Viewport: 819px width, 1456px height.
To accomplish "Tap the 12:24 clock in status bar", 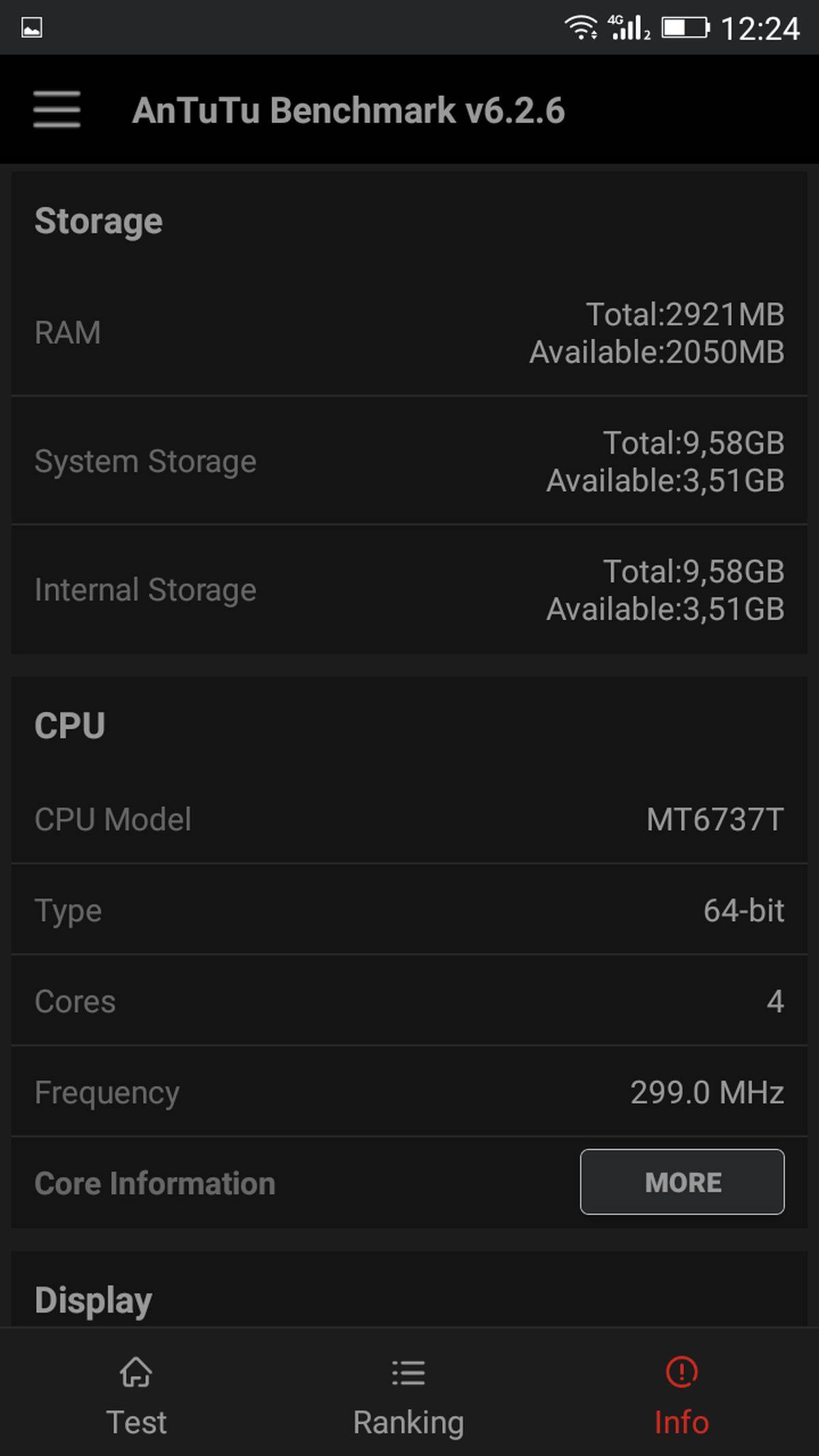I will [760, 29].
